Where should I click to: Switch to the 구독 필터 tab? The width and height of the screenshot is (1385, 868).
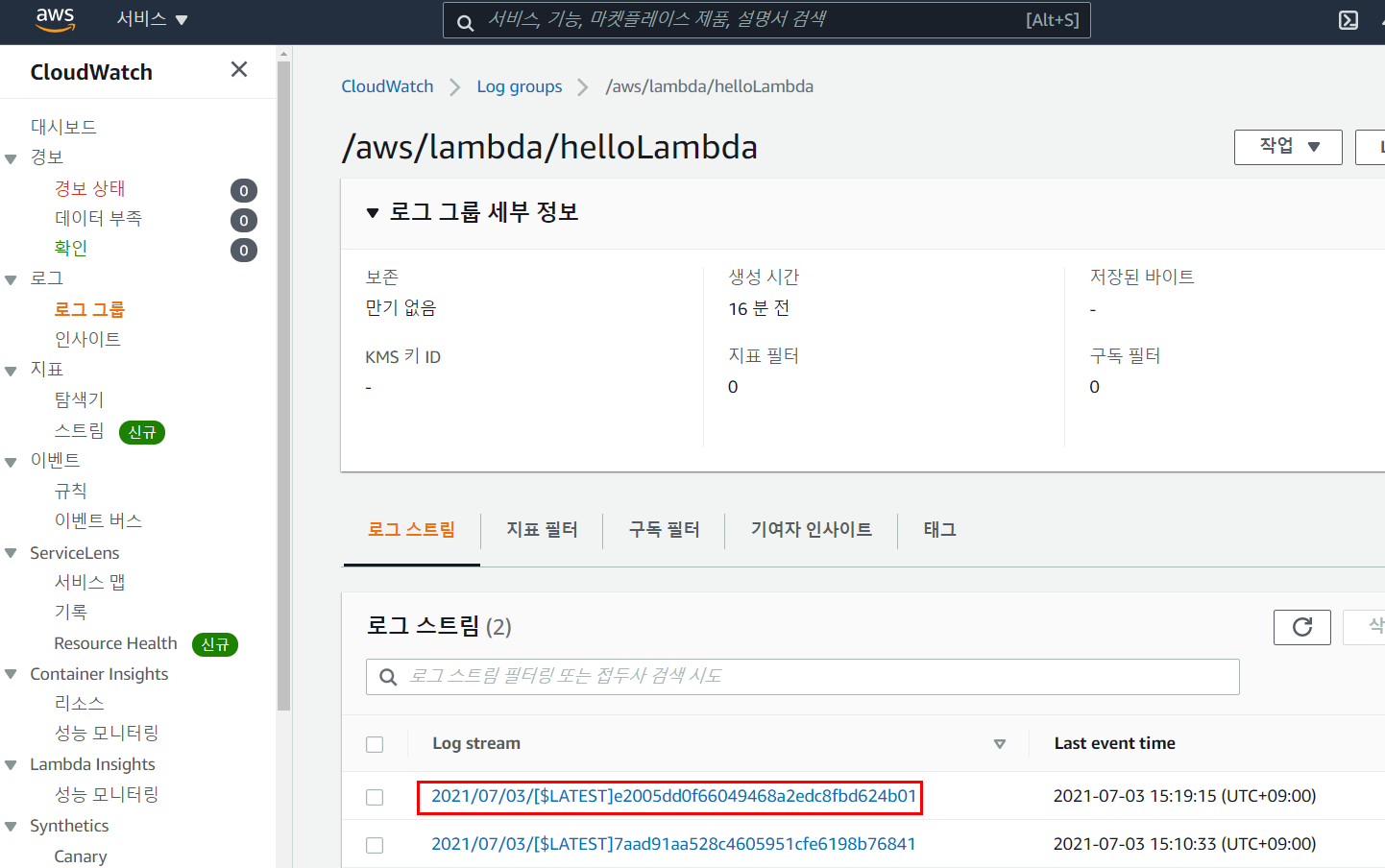664,529
